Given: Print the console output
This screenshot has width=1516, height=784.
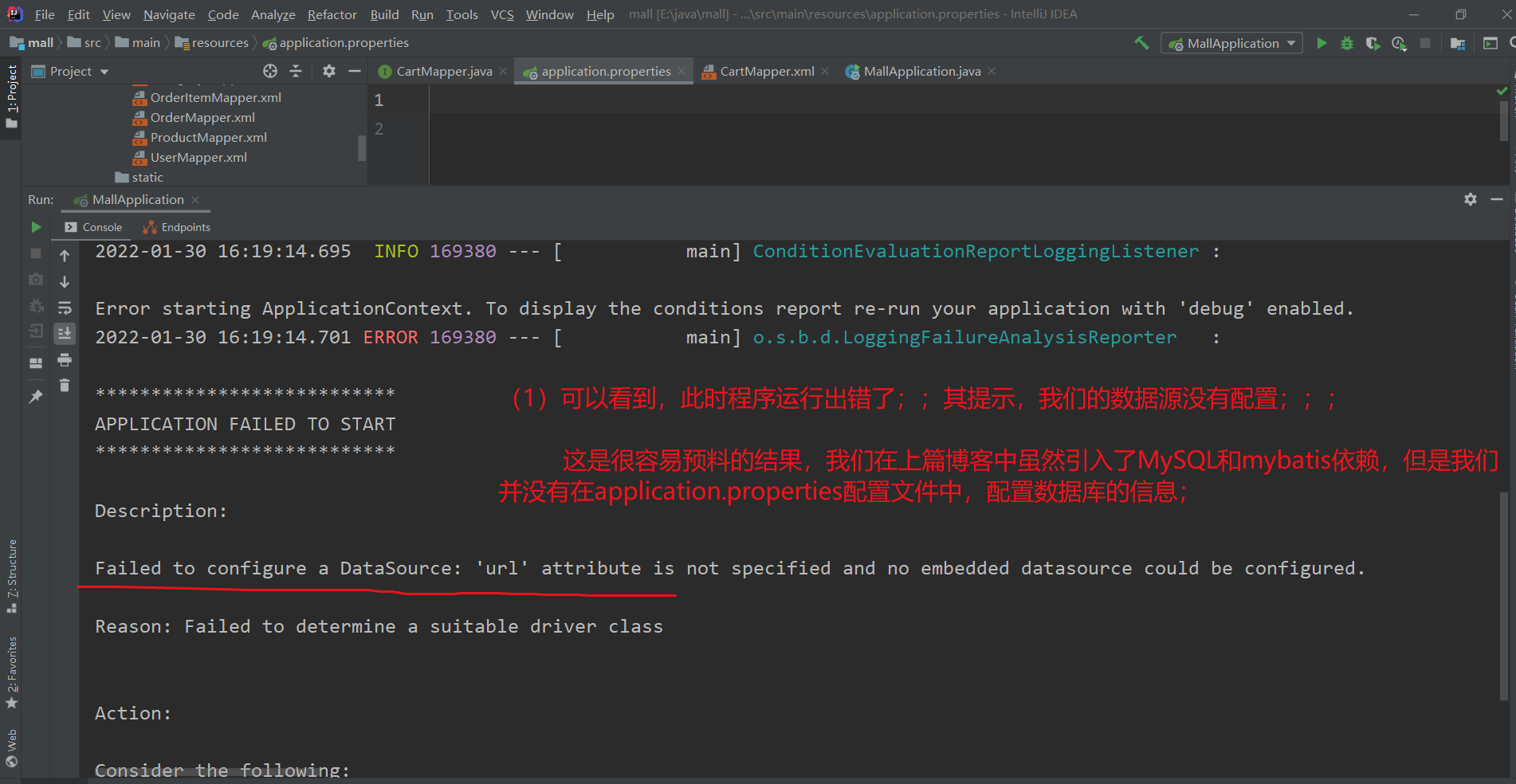Looking at the screenshot, I should coord(65,360).
